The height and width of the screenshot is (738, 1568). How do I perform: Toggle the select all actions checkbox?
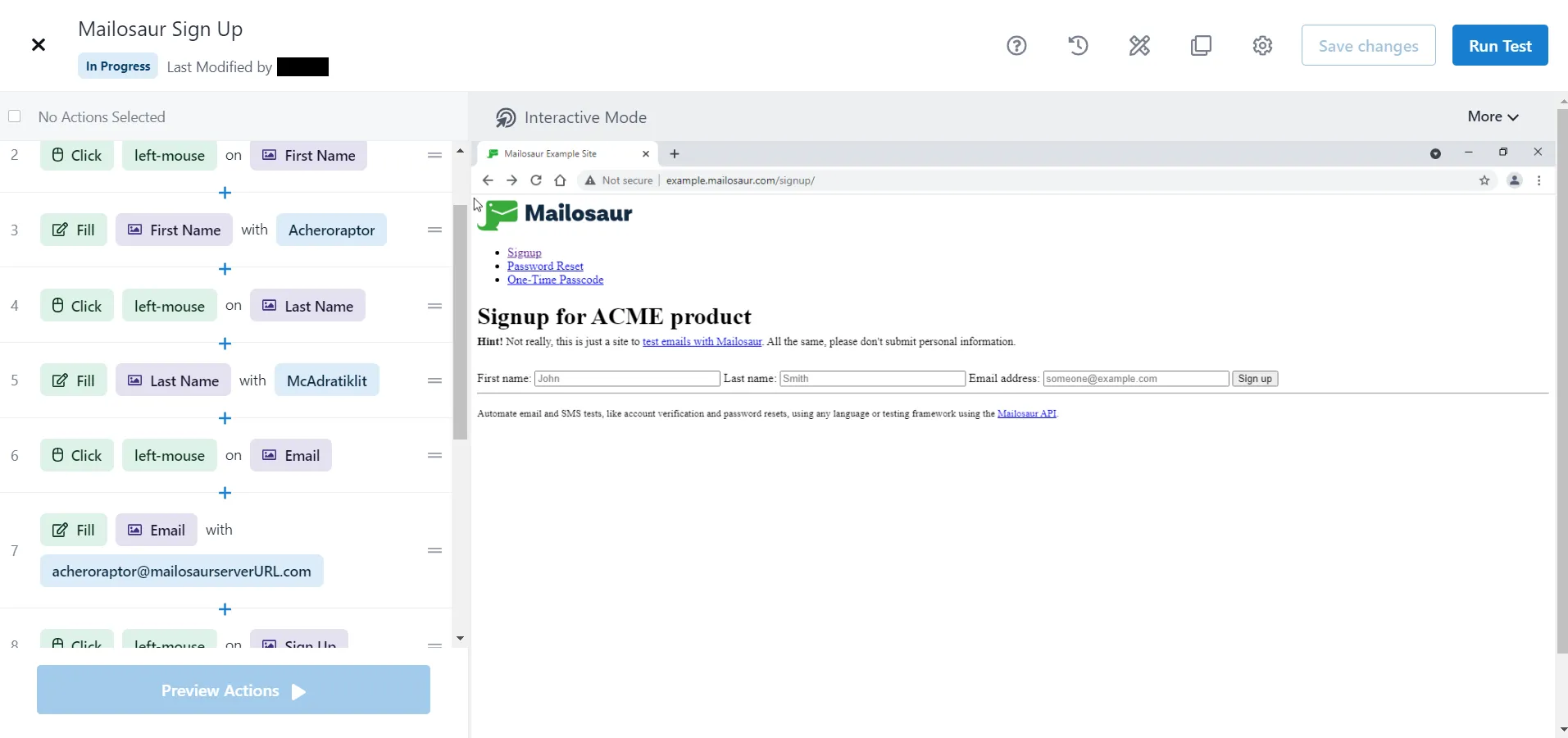15,116
